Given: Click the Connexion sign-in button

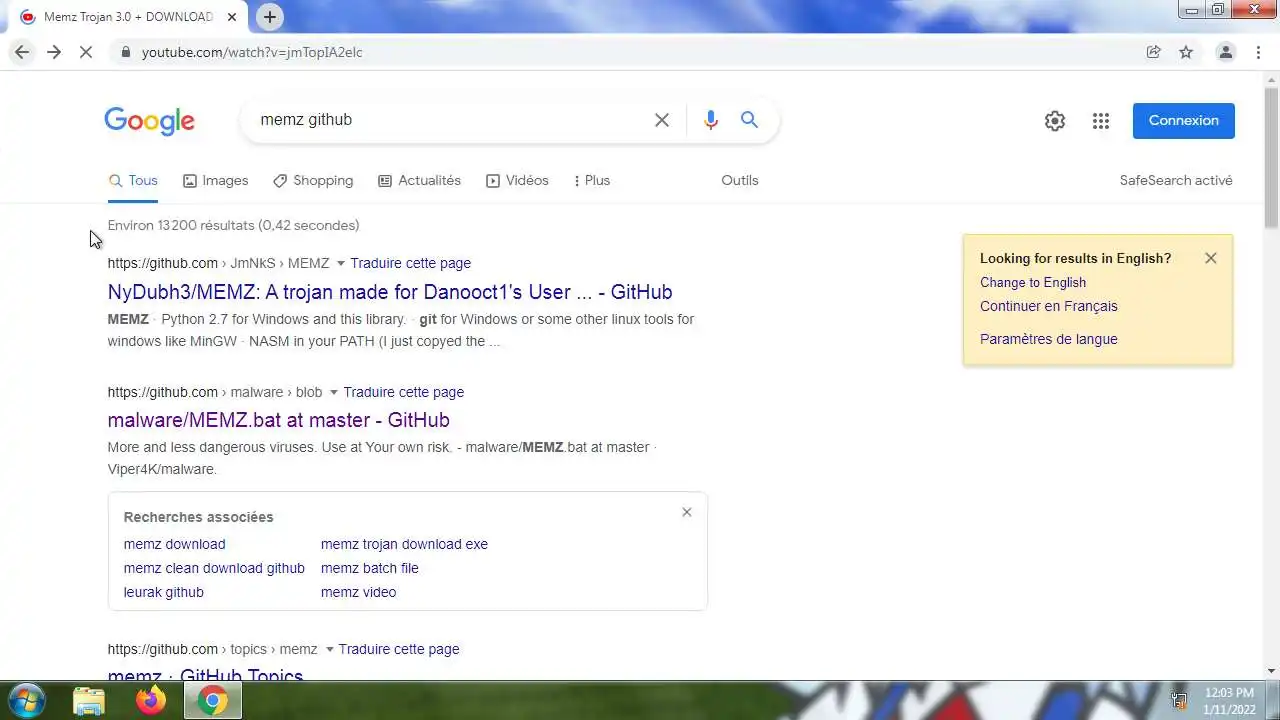Looking at the screenshot, I should tap(1183, 121).
